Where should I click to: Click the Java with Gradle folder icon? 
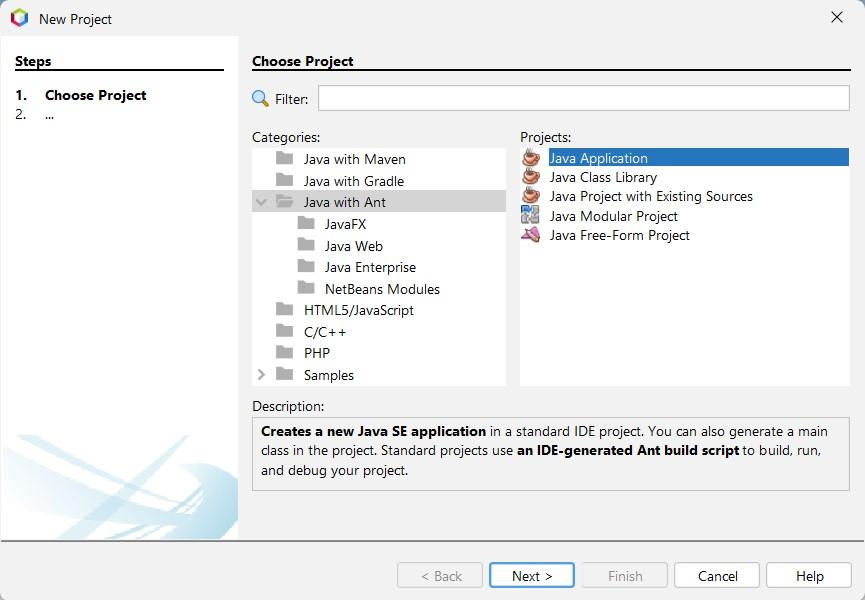285,180
